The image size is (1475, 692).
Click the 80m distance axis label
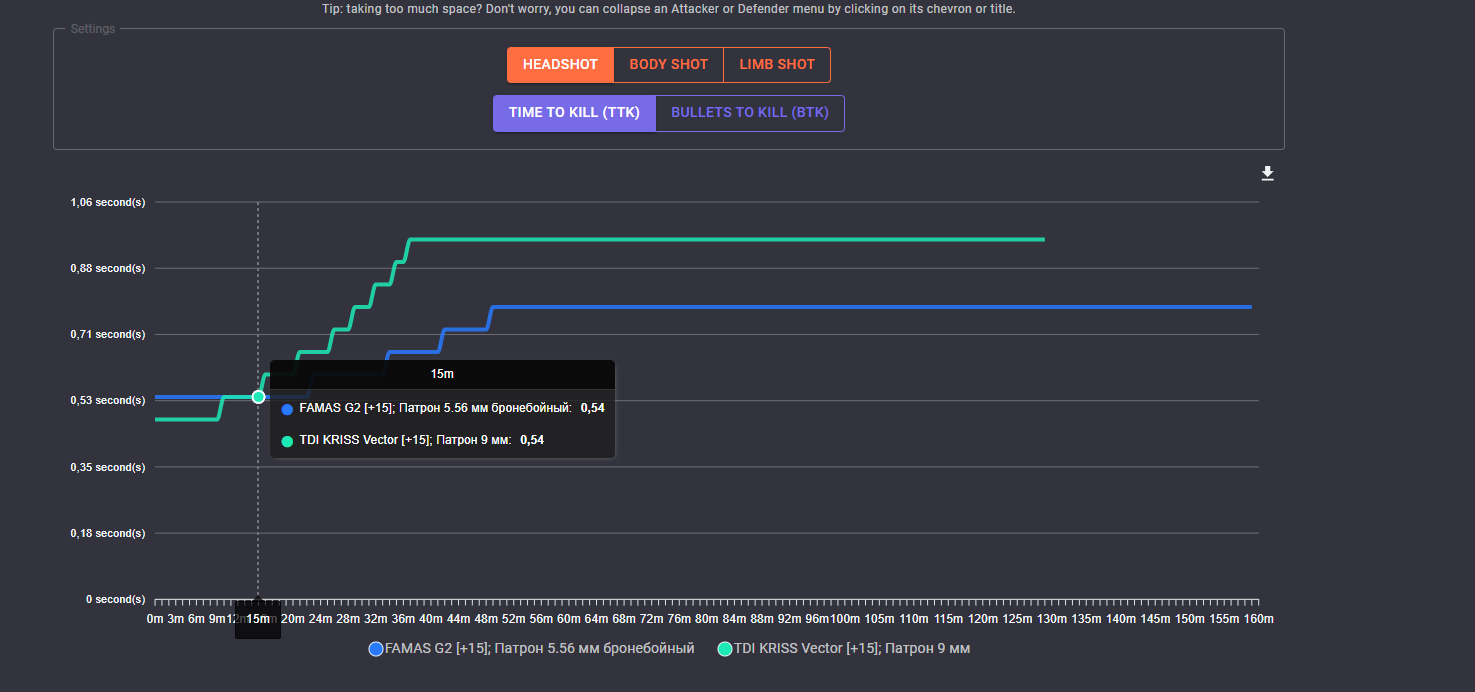tap(707, 619)
